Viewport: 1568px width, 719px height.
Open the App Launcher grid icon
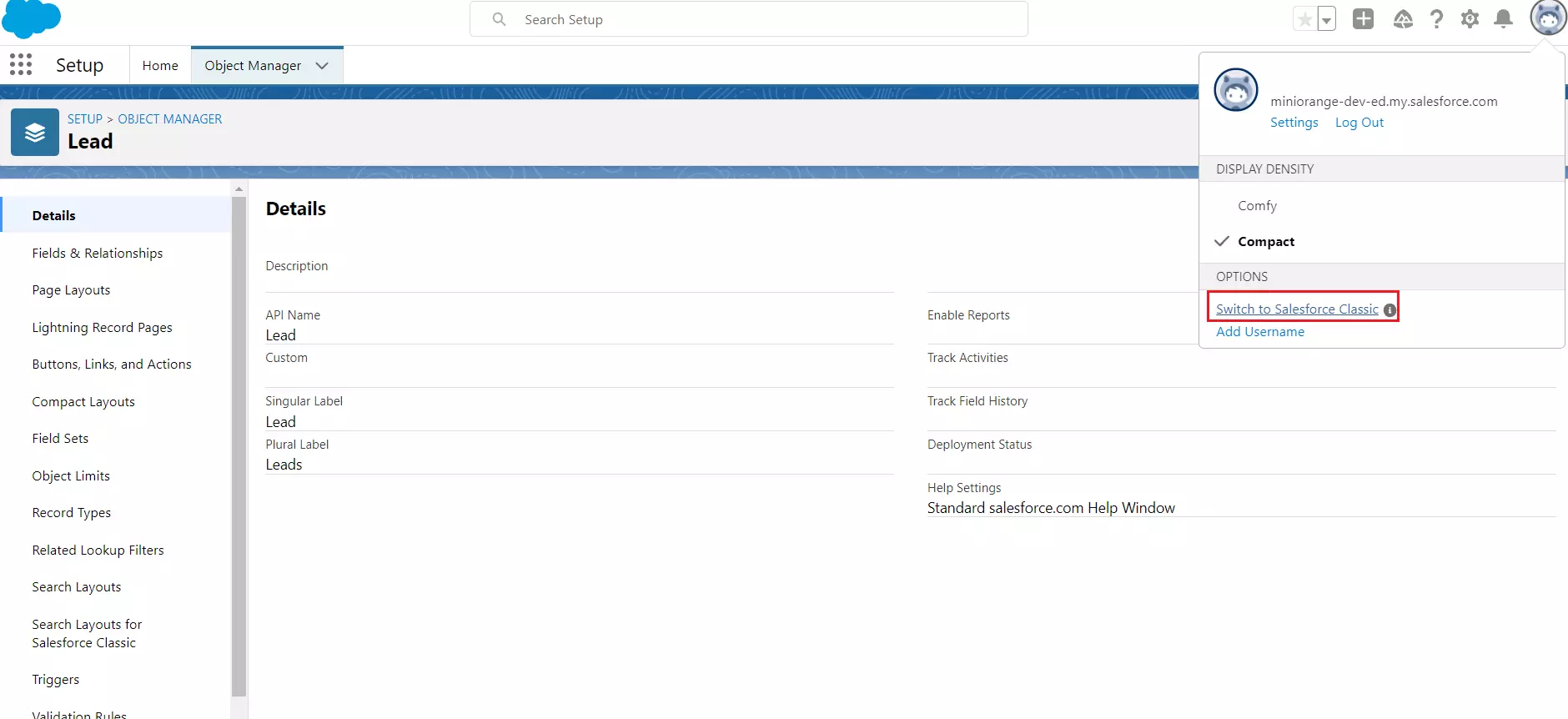click(x=21, y=65)
